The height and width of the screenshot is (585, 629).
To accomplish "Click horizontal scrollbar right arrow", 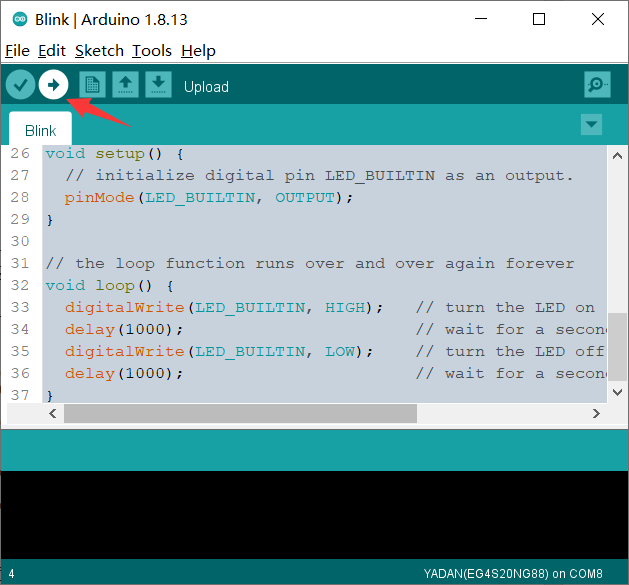I will [x=596, y=413].
